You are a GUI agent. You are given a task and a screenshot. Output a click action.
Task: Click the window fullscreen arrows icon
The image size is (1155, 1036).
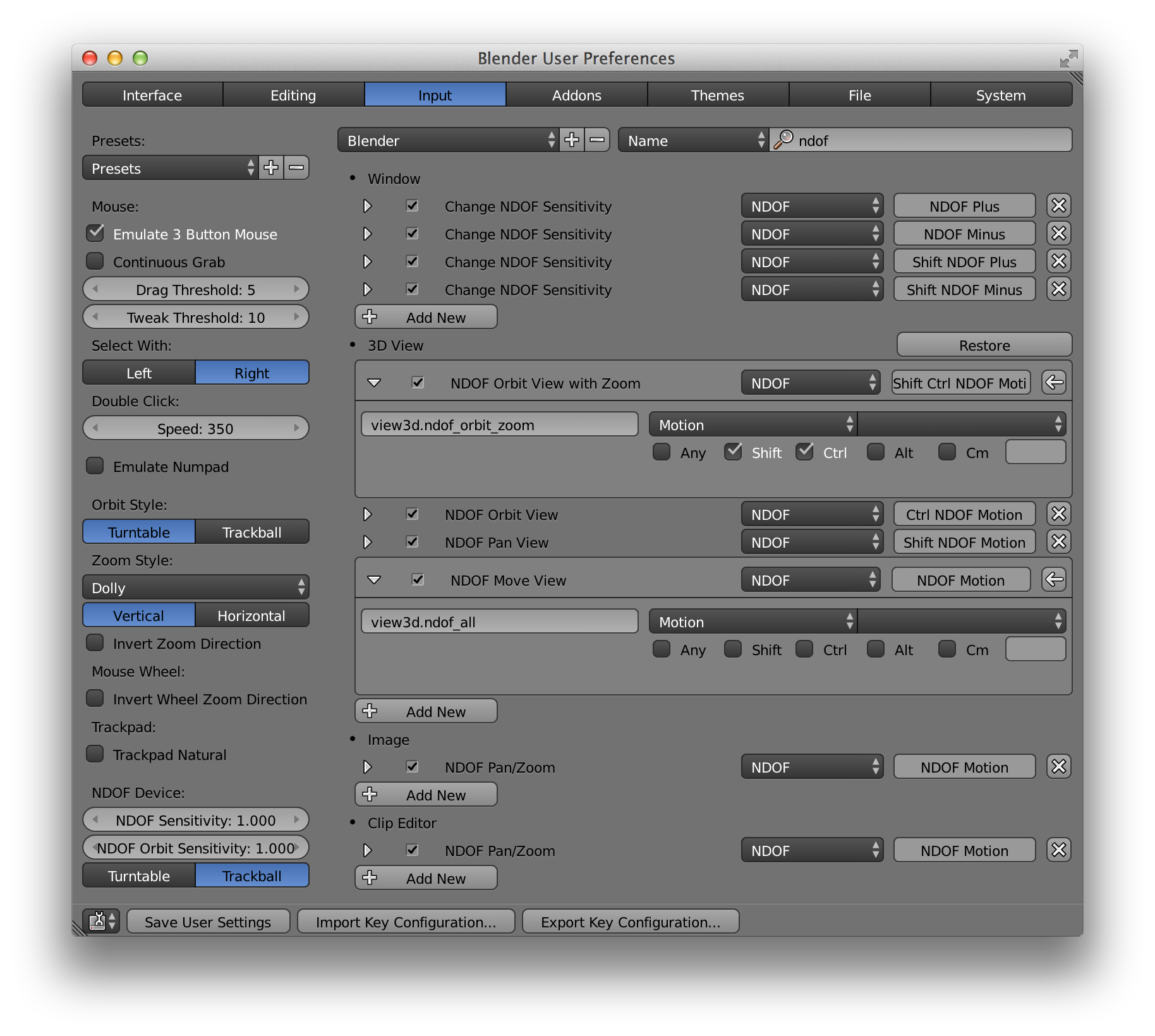click(1068, 59)
